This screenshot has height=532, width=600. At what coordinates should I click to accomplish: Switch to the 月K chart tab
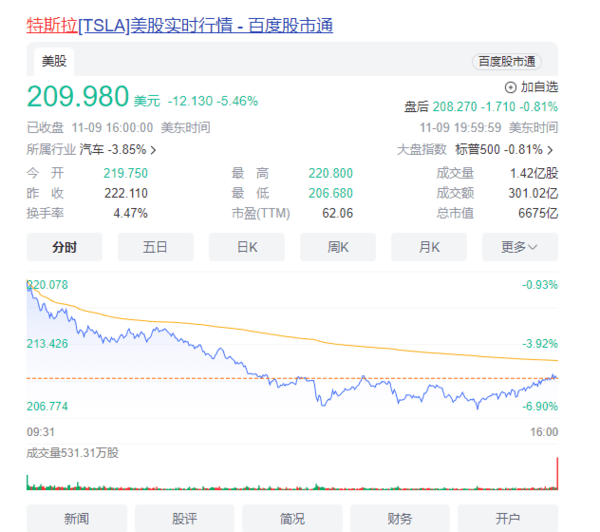429,247
